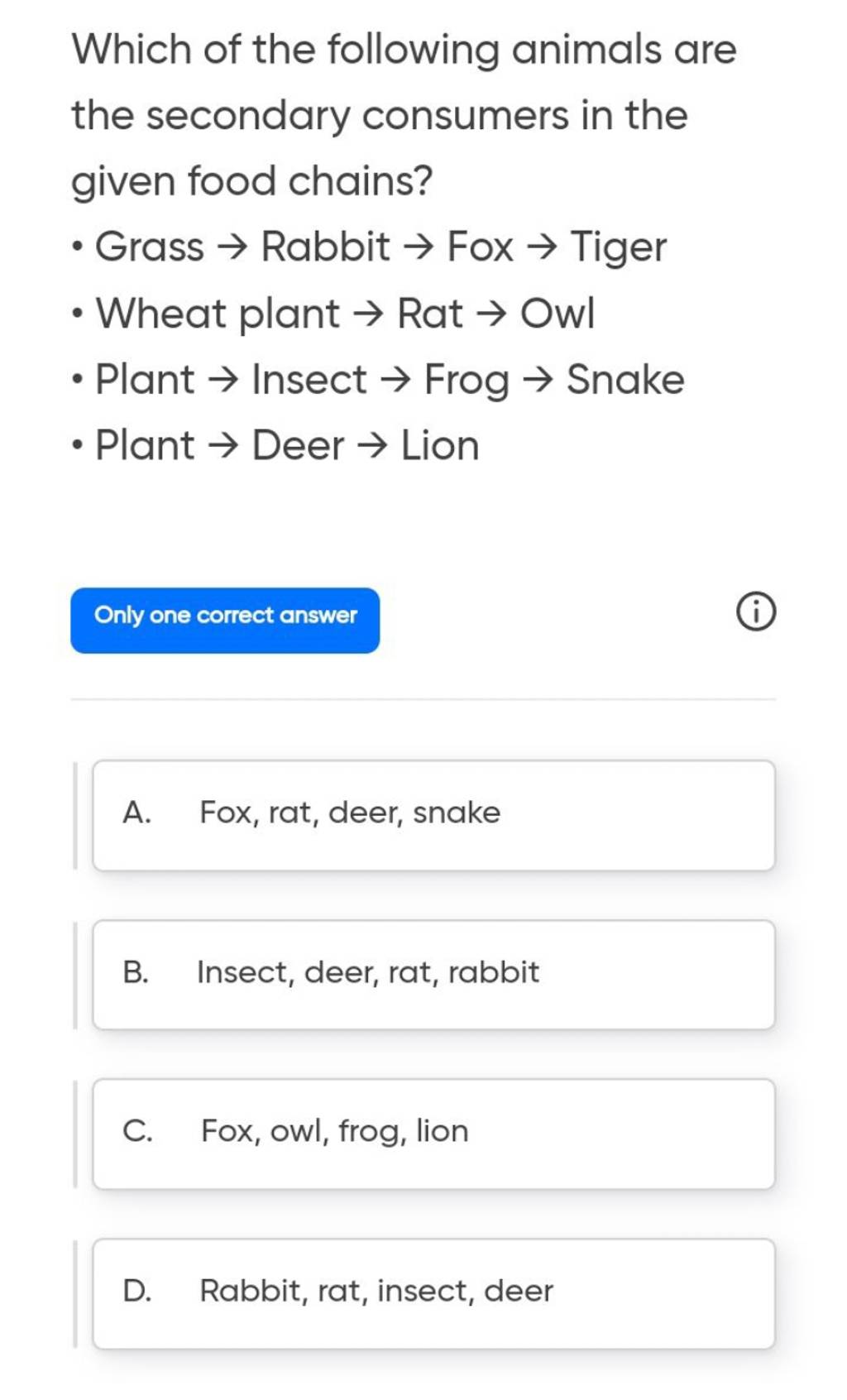
Task: Click the answer text Insect, deer, rat, rabbit
Action: [366, 972]
